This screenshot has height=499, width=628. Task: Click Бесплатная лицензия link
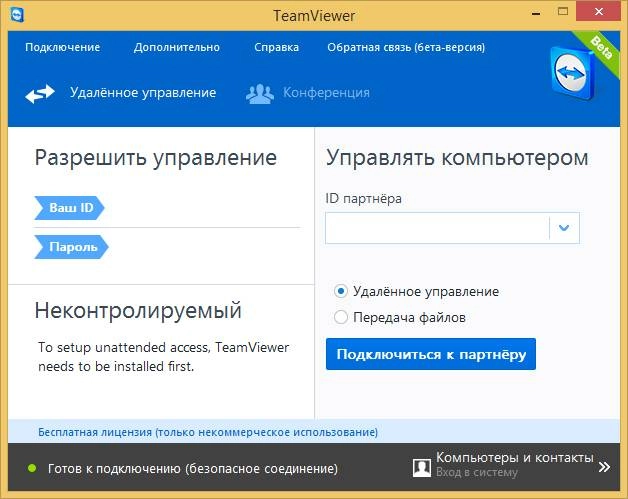[208, 432]
